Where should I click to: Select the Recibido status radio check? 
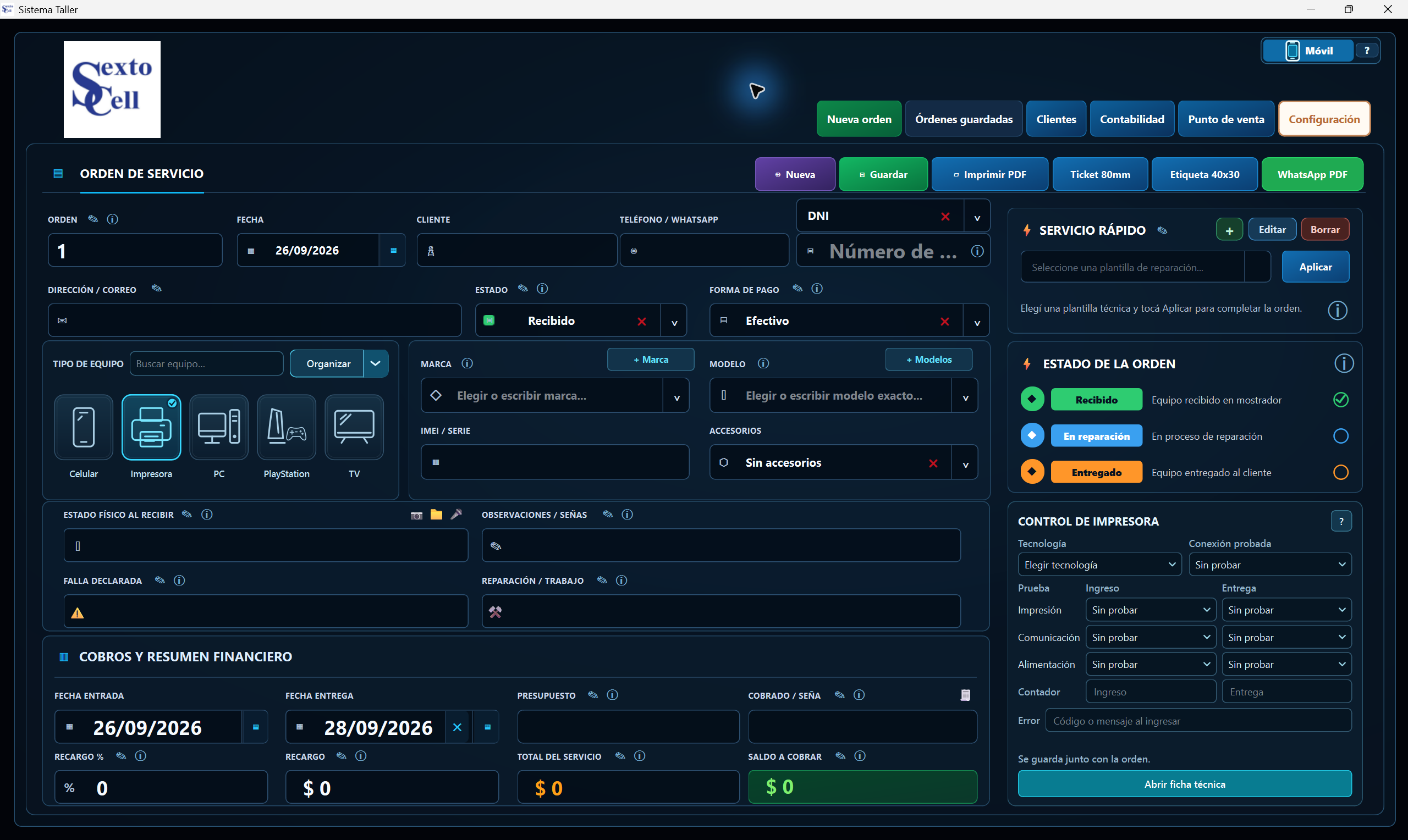click(1341, 400)
